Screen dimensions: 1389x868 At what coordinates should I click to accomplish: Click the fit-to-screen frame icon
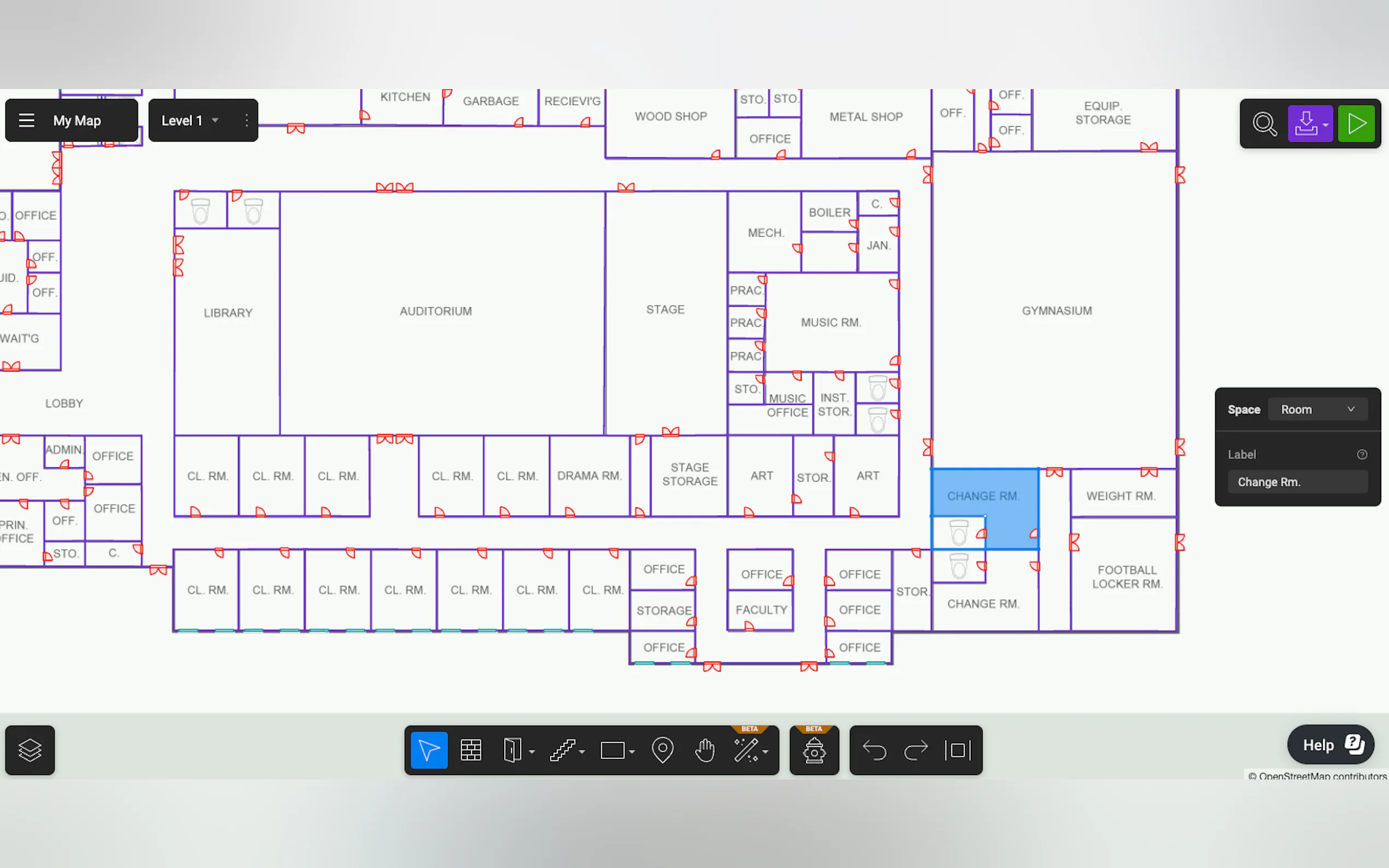tap(958, 750)
